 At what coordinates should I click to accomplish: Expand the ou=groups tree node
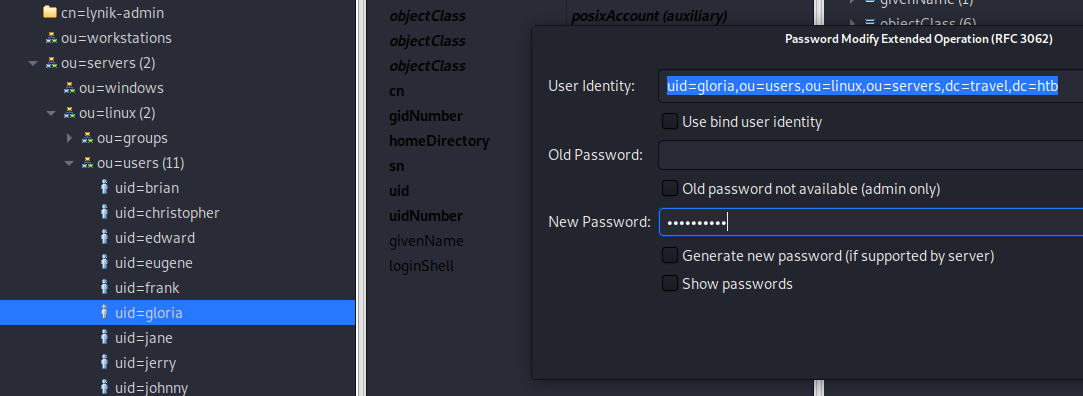(x=69, y=138)
